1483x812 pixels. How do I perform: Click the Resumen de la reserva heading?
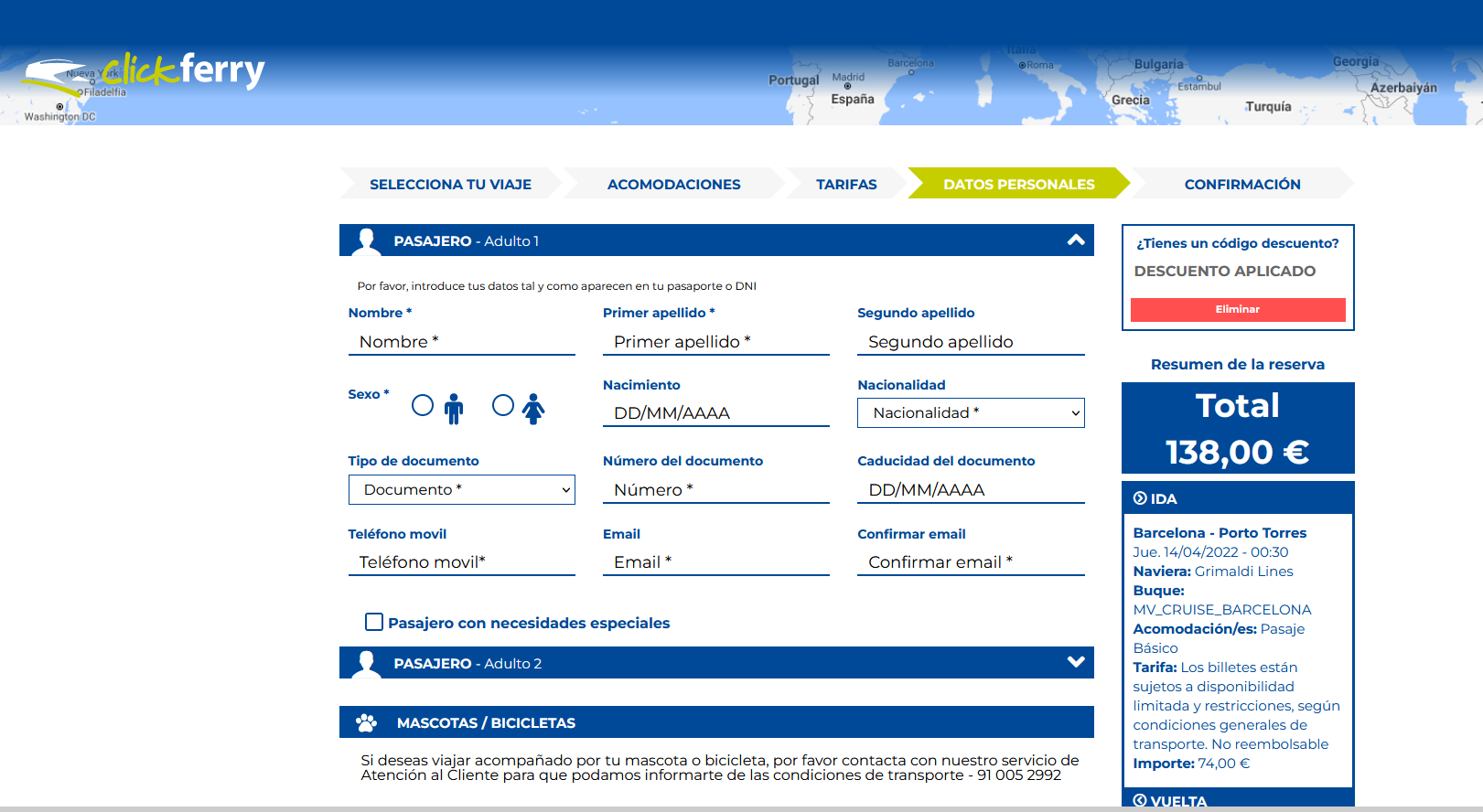click(x=1238, y=364)
